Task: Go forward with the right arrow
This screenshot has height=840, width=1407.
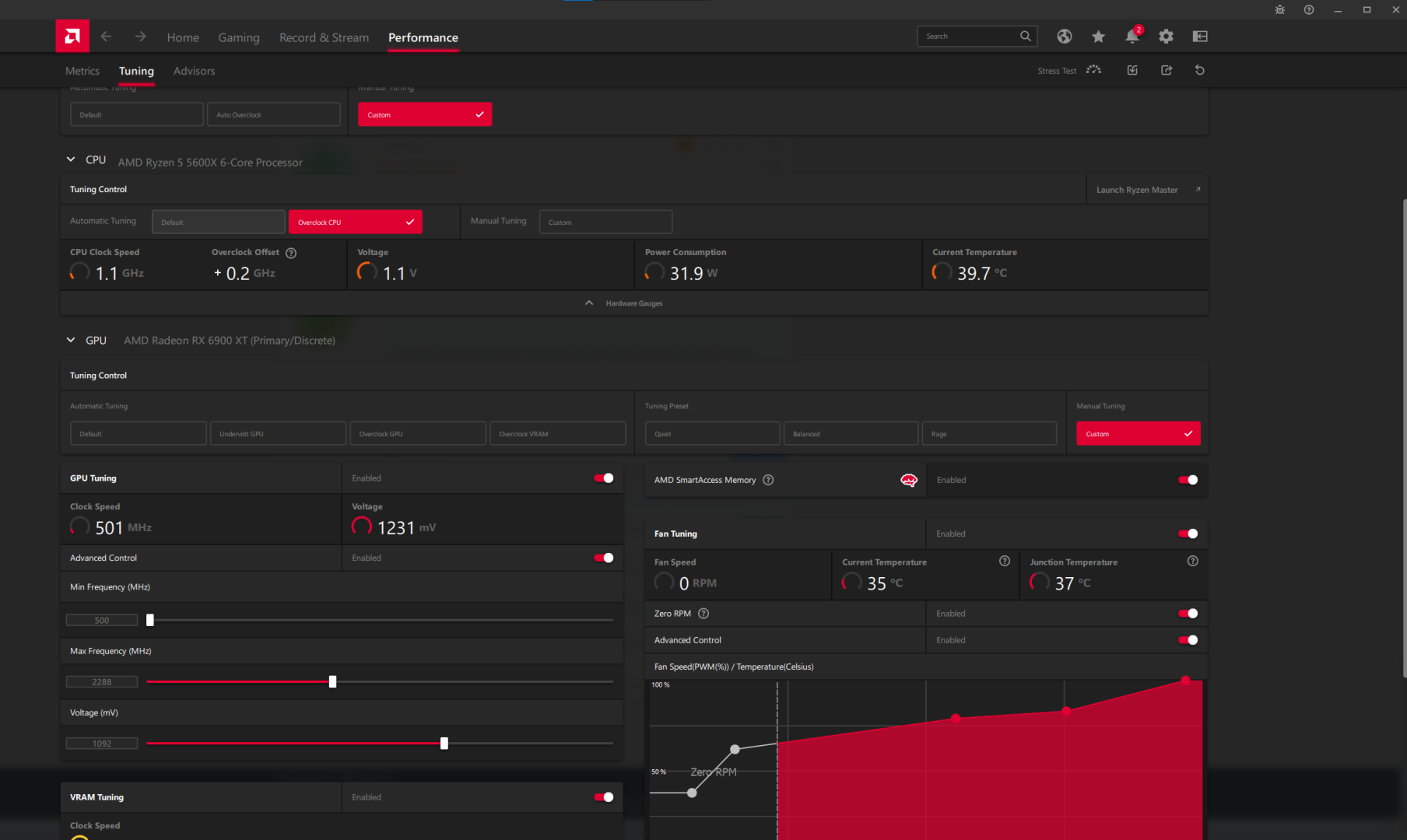Action: point(140,37)
